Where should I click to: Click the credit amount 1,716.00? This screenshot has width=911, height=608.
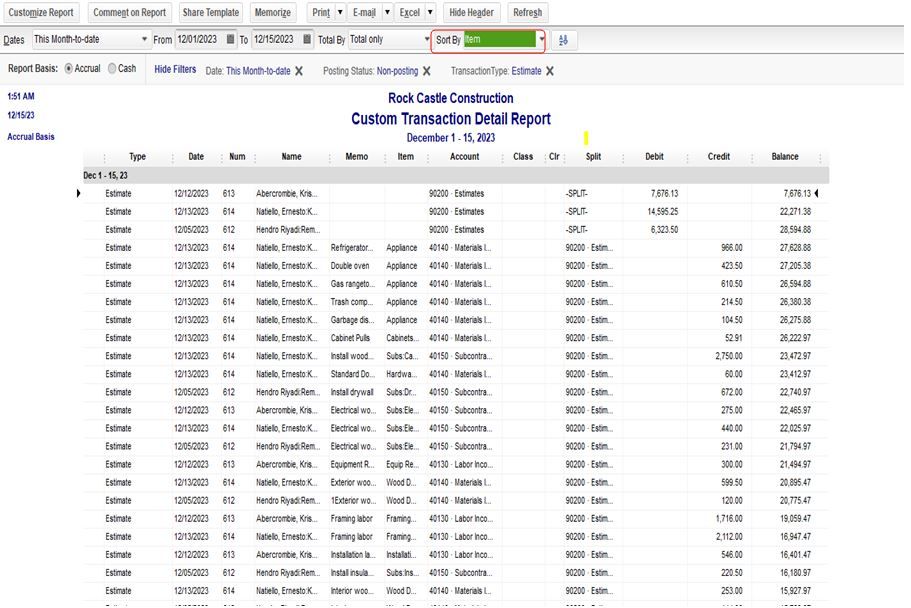pyautogui.click(x=729, y=518)
